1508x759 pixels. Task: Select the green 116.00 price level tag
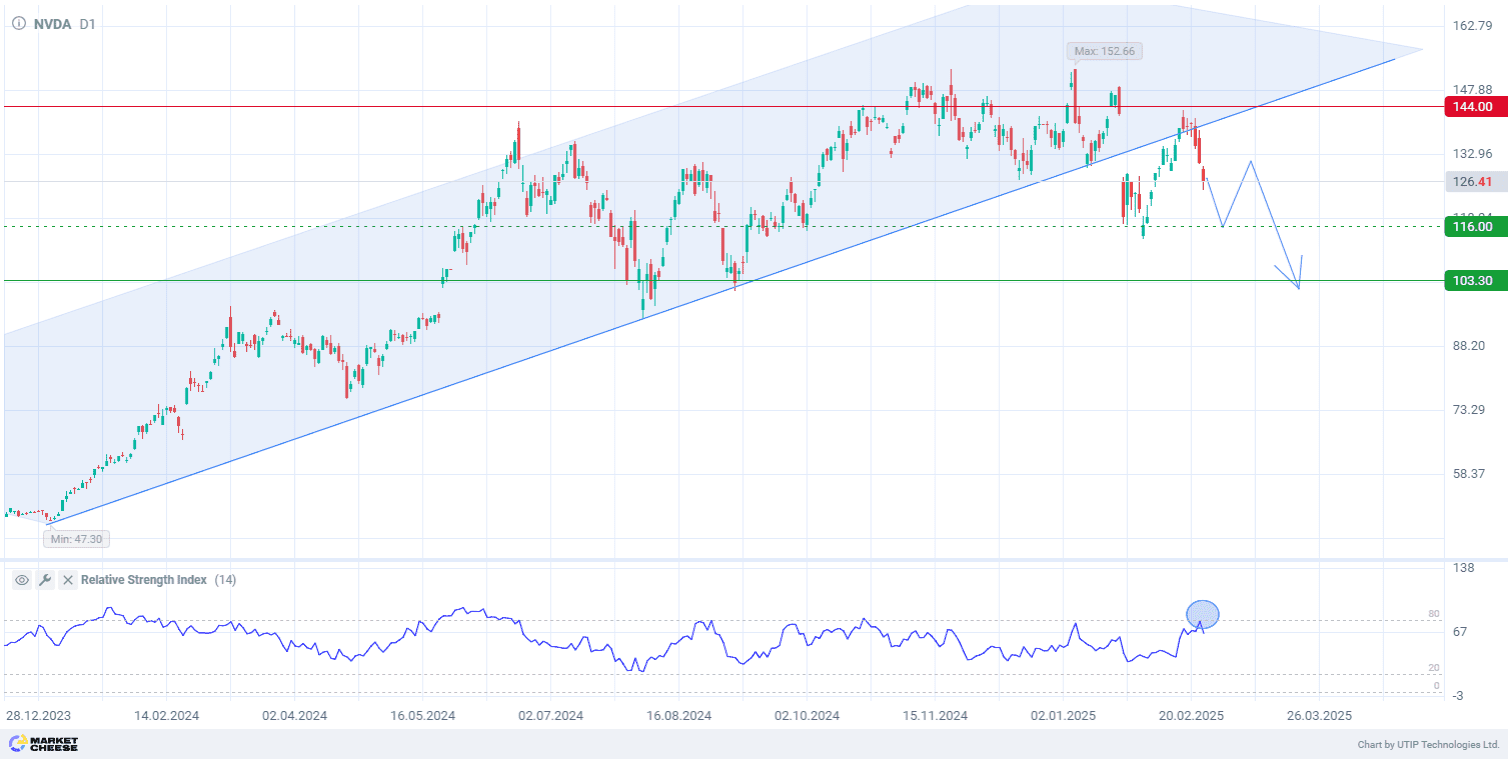(x=1474, y=227)
